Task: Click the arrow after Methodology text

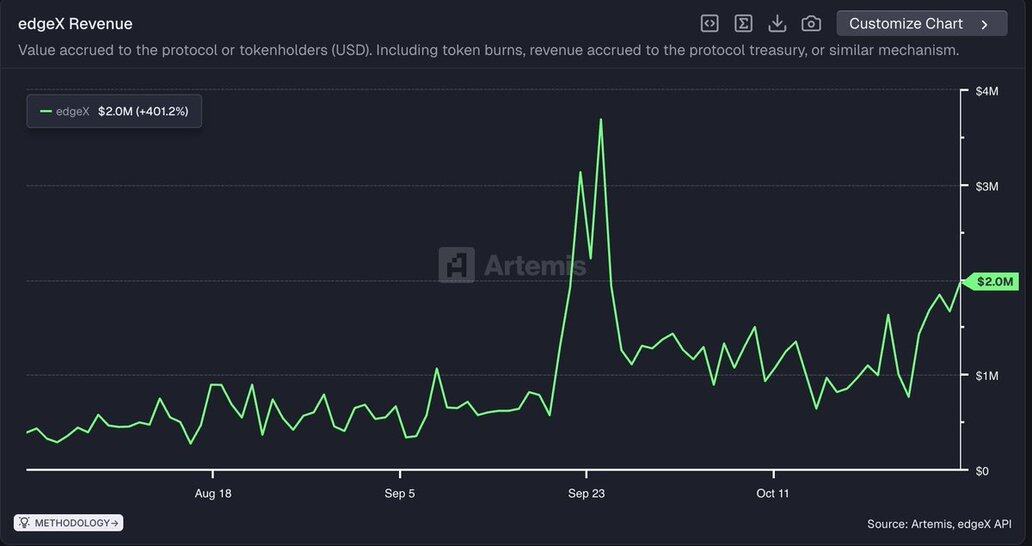Action: 116,522
